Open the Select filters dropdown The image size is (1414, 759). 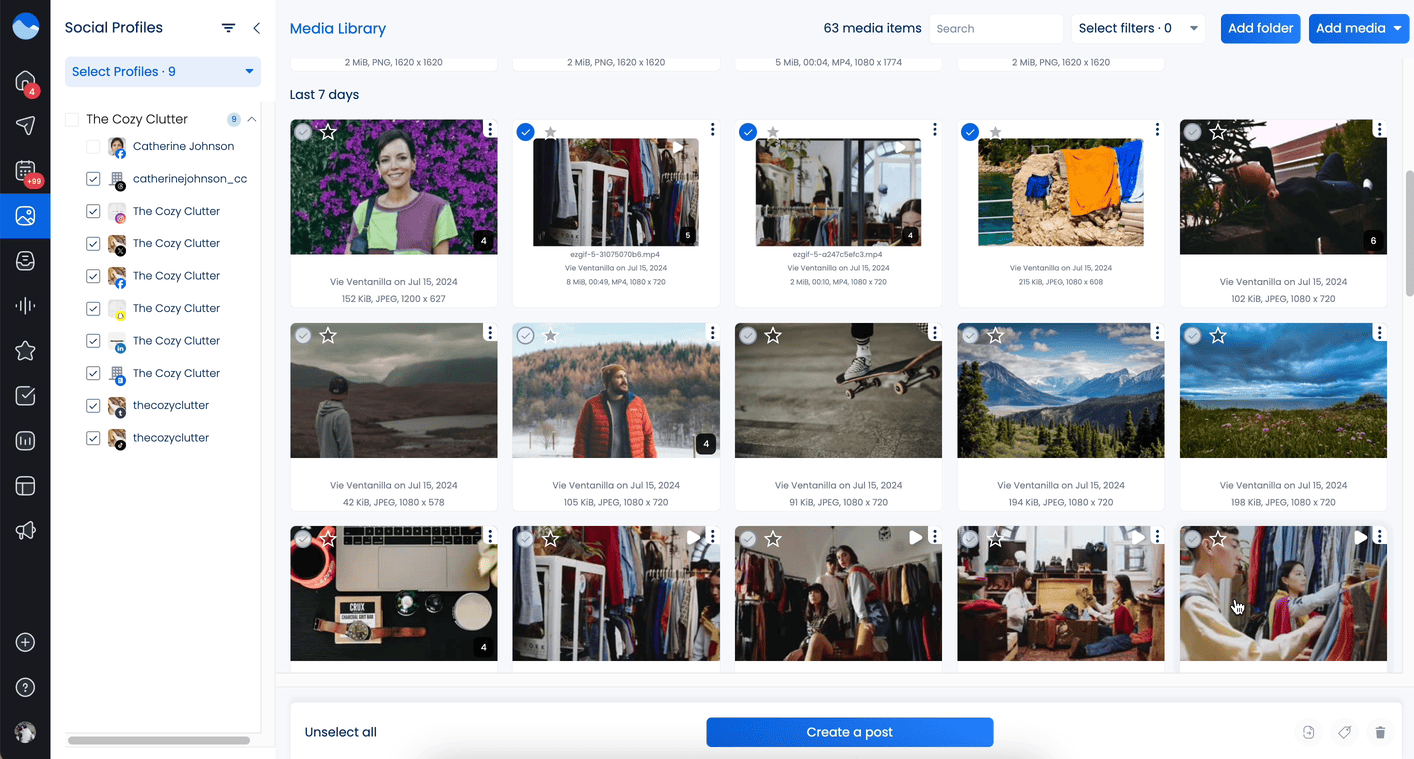point(1137,28)
